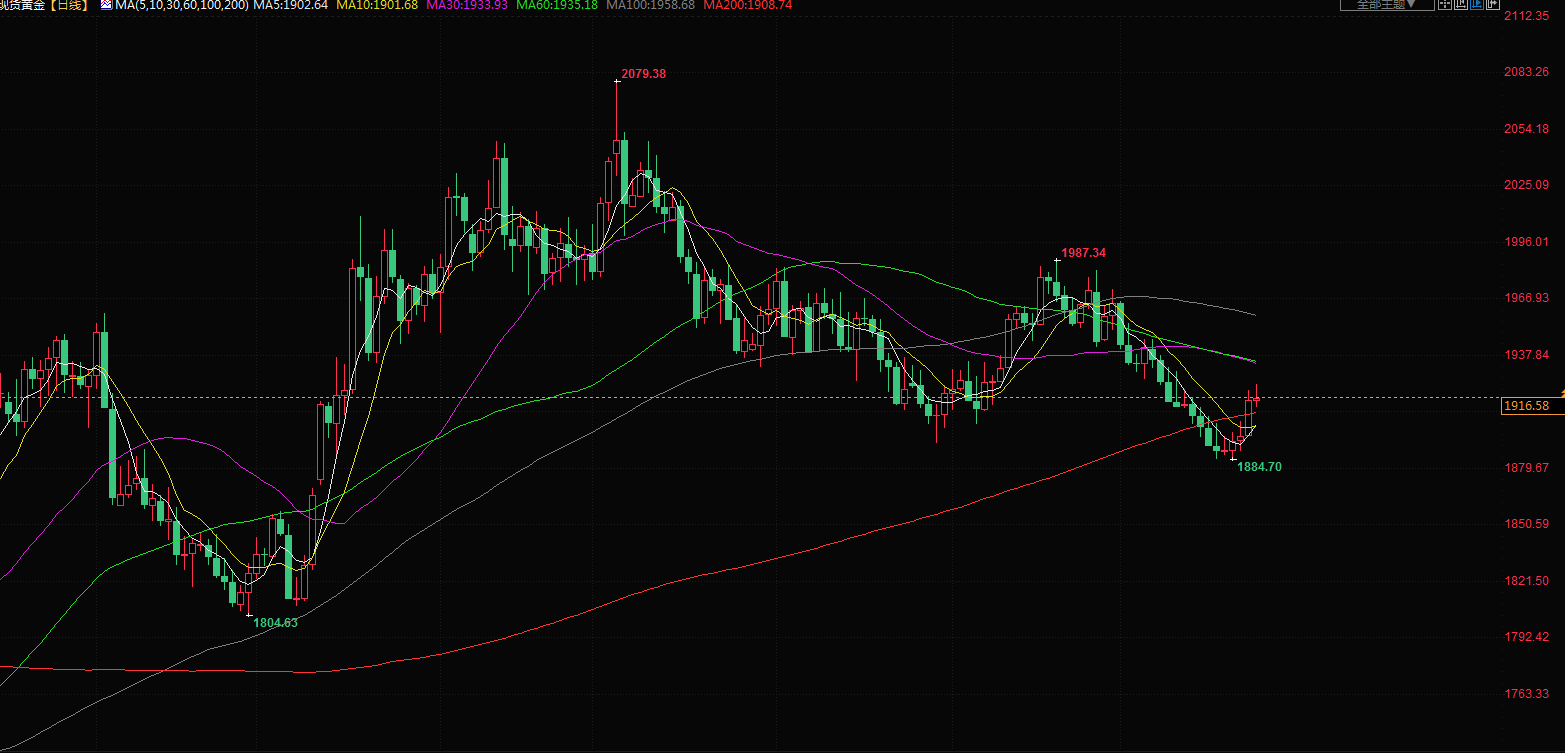Click the 1884.70 low price label

[x=1260, y=467]
